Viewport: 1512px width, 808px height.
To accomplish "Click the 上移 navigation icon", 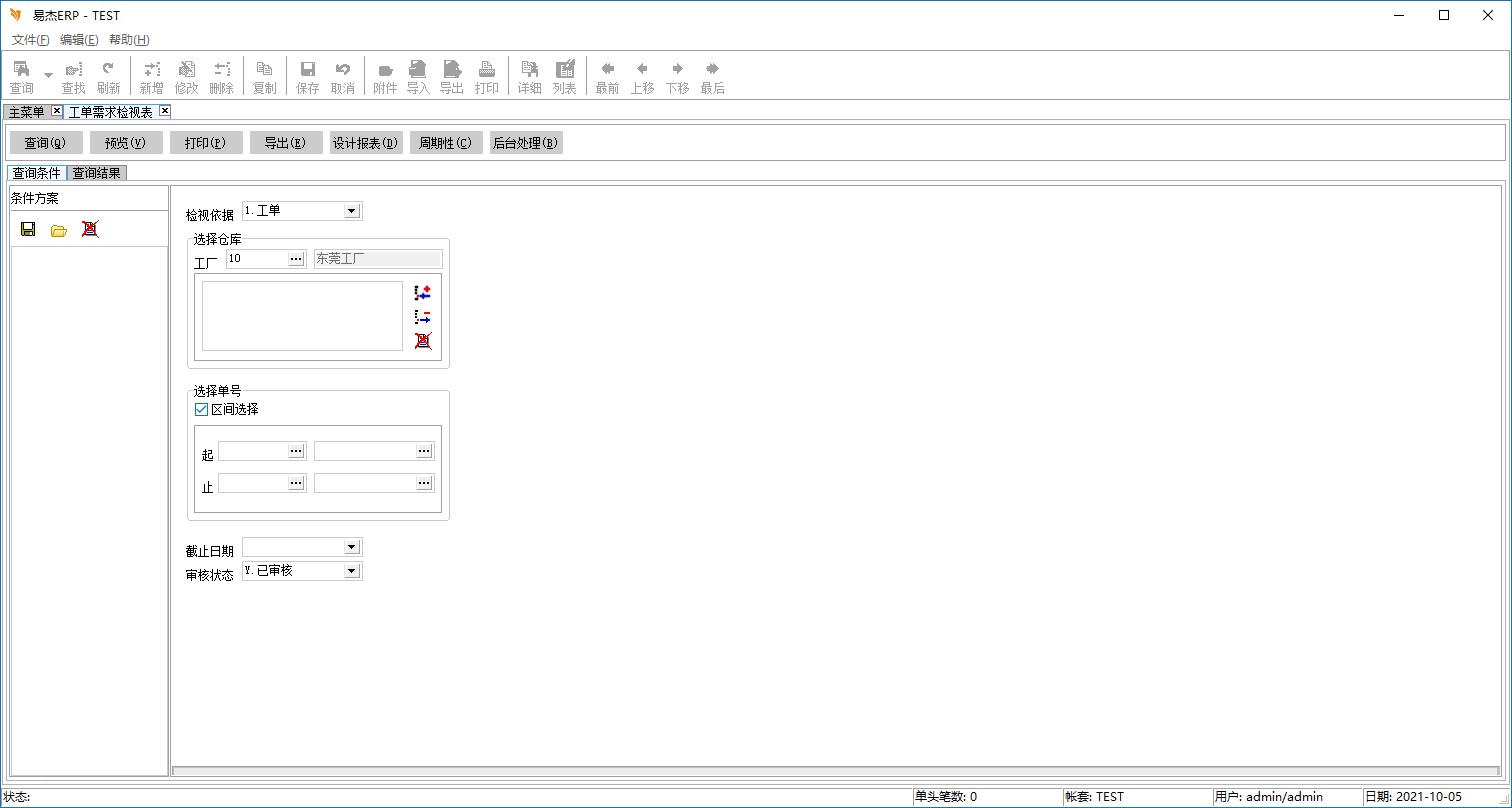I will (642, 77).
